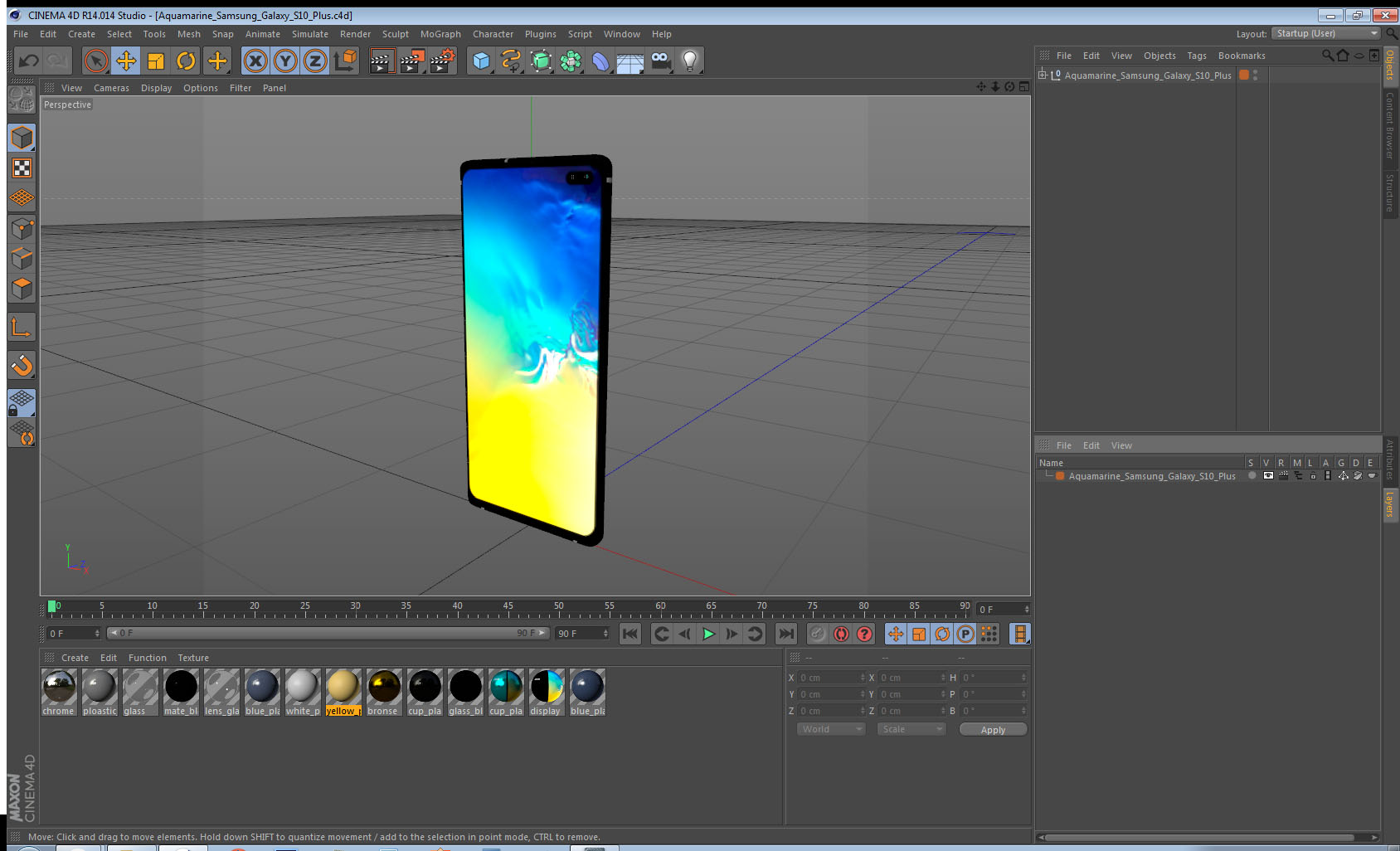Select the chrome material swatch

click(x=59, y=693)
